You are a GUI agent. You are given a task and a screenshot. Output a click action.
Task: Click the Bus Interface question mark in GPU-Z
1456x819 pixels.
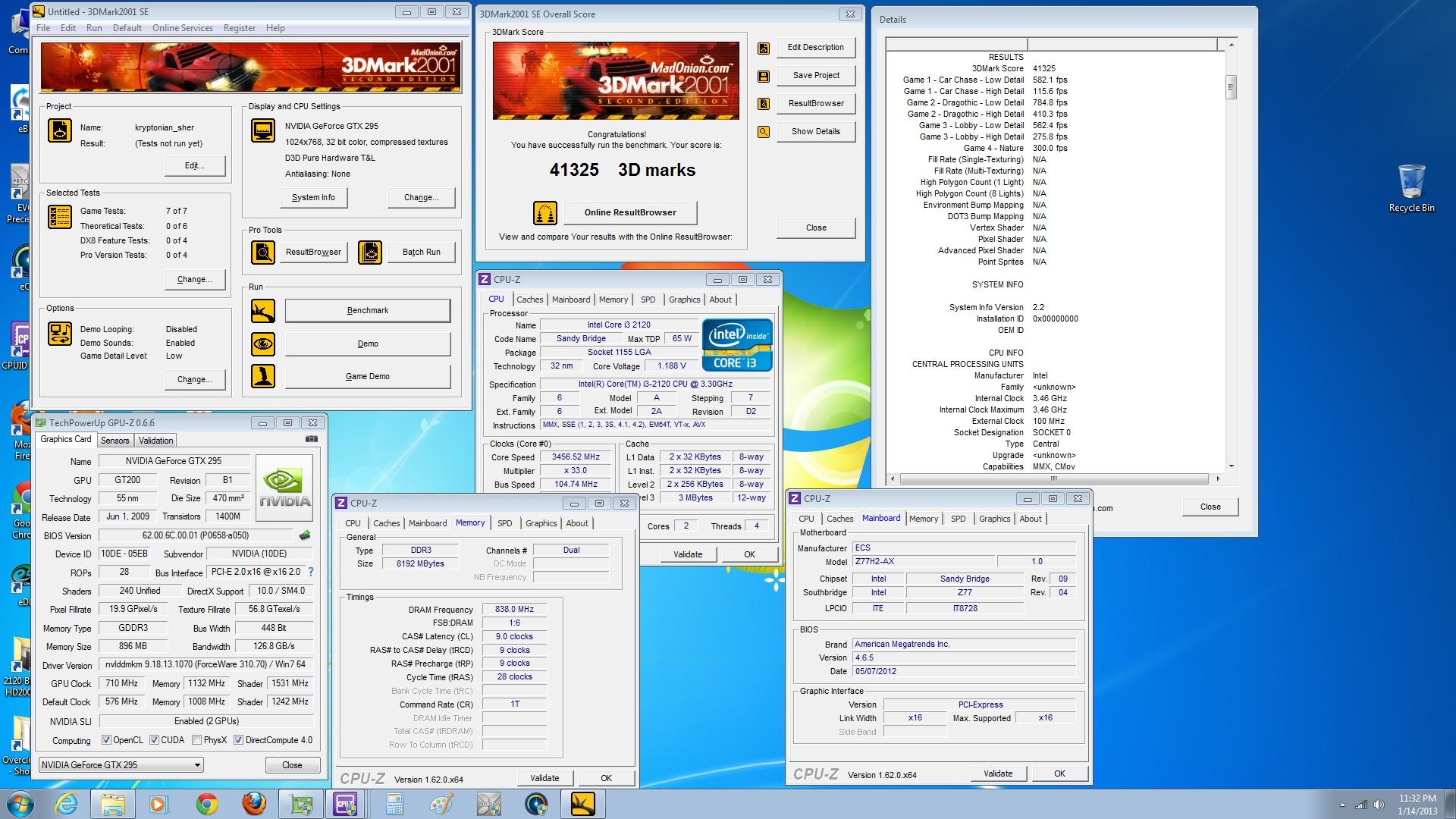[310, 572]
